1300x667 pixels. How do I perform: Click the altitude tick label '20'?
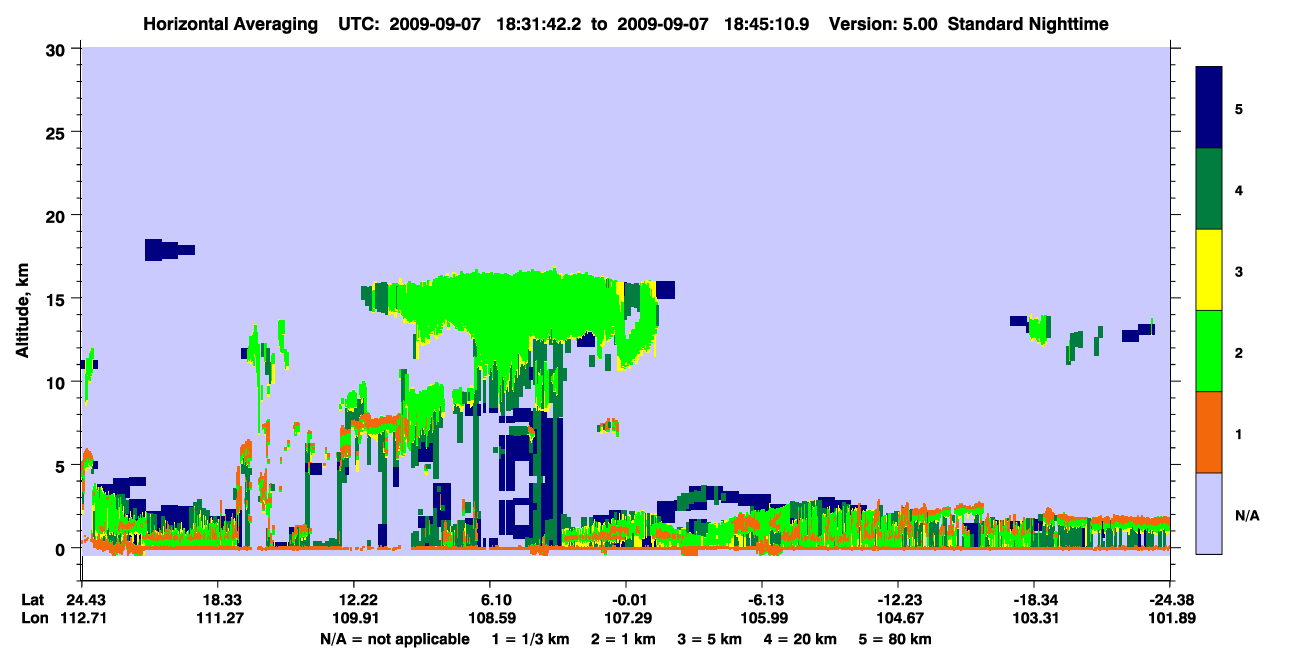click(58, 216)
